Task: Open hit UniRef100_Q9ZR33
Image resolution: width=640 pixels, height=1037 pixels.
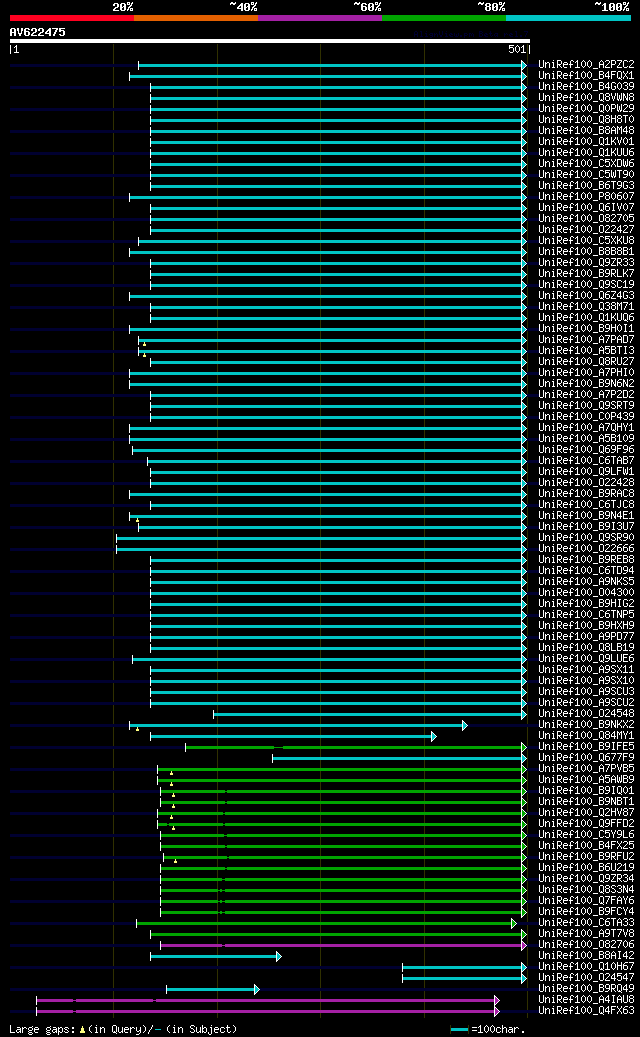Action: (x=586, y=263)
